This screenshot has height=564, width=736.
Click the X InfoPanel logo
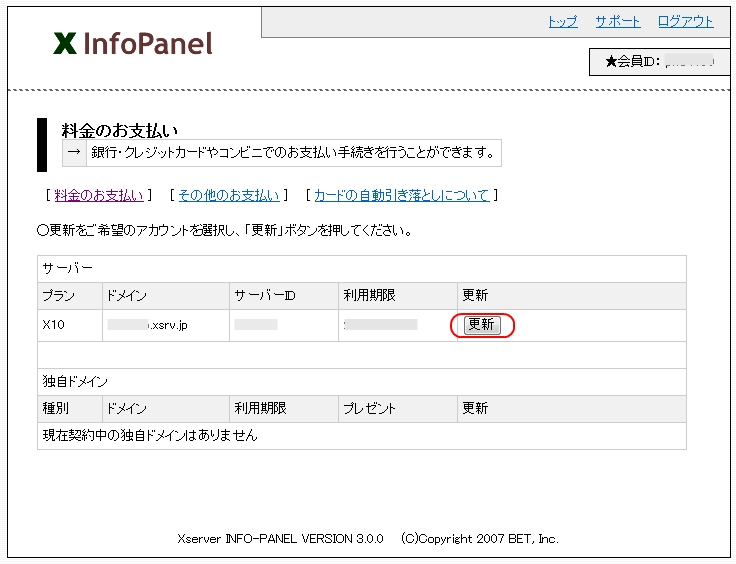tap(133, 44)
